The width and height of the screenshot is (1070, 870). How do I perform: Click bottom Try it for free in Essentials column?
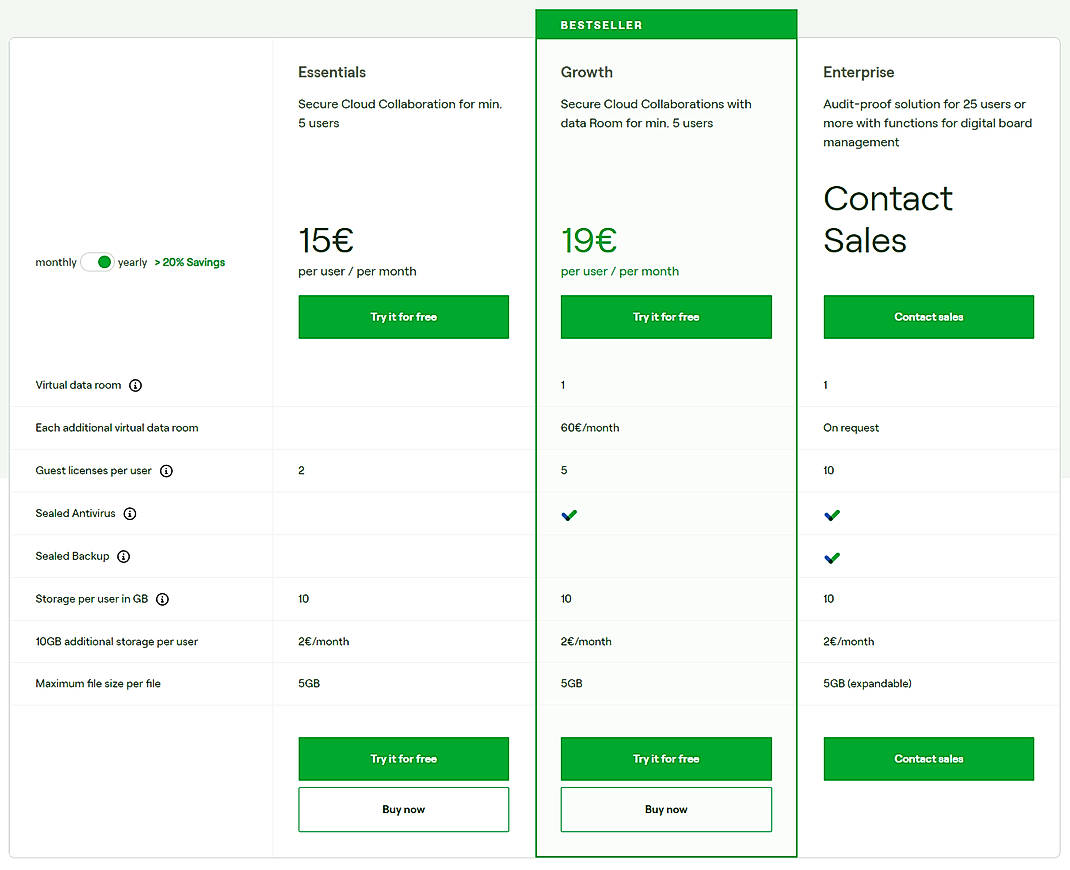click(403, 759)
